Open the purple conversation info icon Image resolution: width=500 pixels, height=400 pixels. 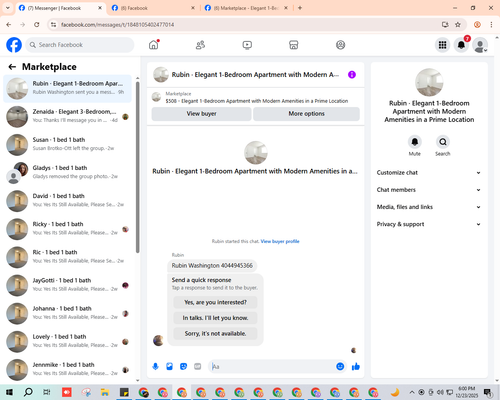point(352,75)
